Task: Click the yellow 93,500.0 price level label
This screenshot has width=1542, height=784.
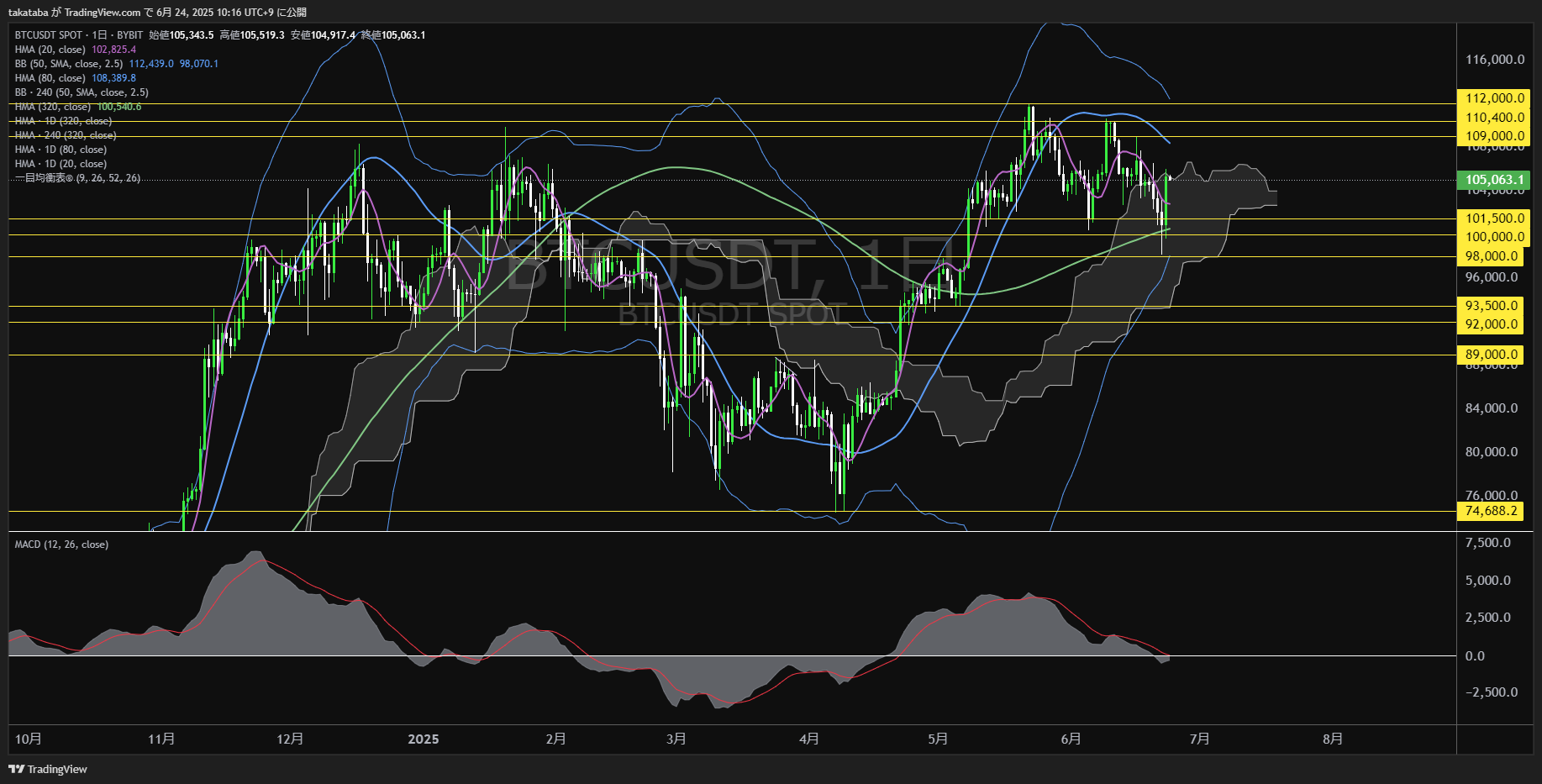Action: (1492, 306)
